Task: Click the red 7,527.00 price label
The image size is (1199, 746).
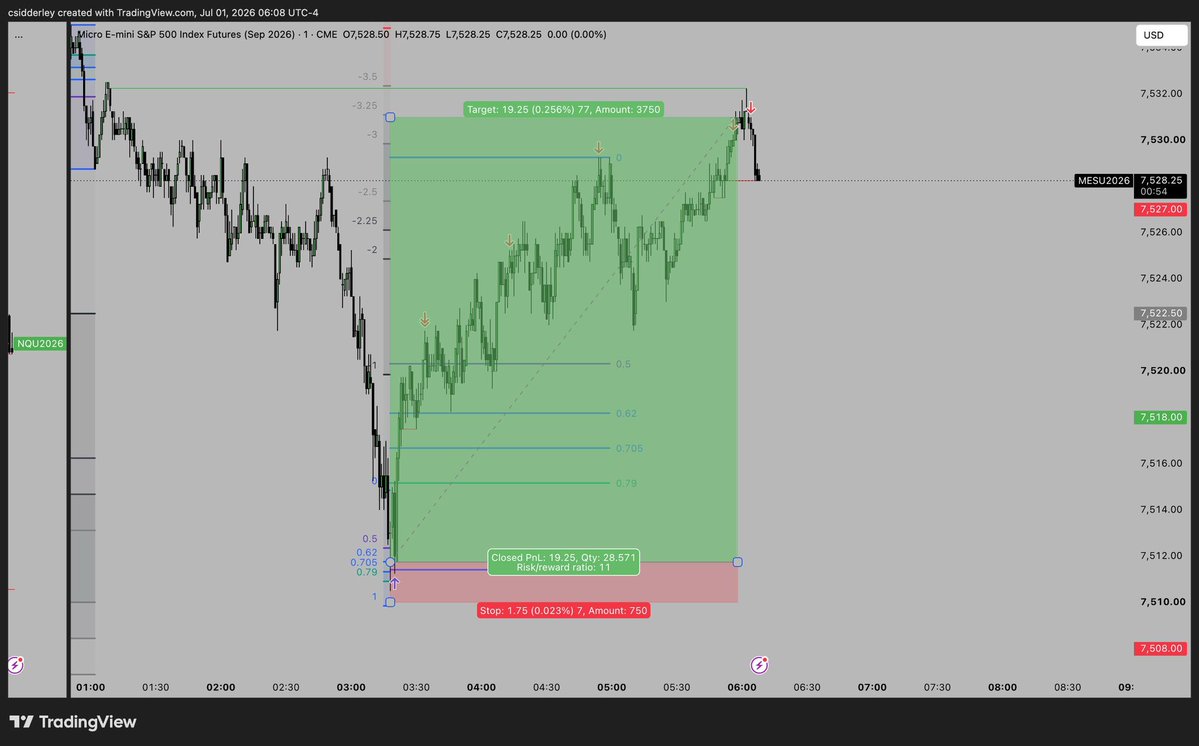Action: coord(1161,209)
